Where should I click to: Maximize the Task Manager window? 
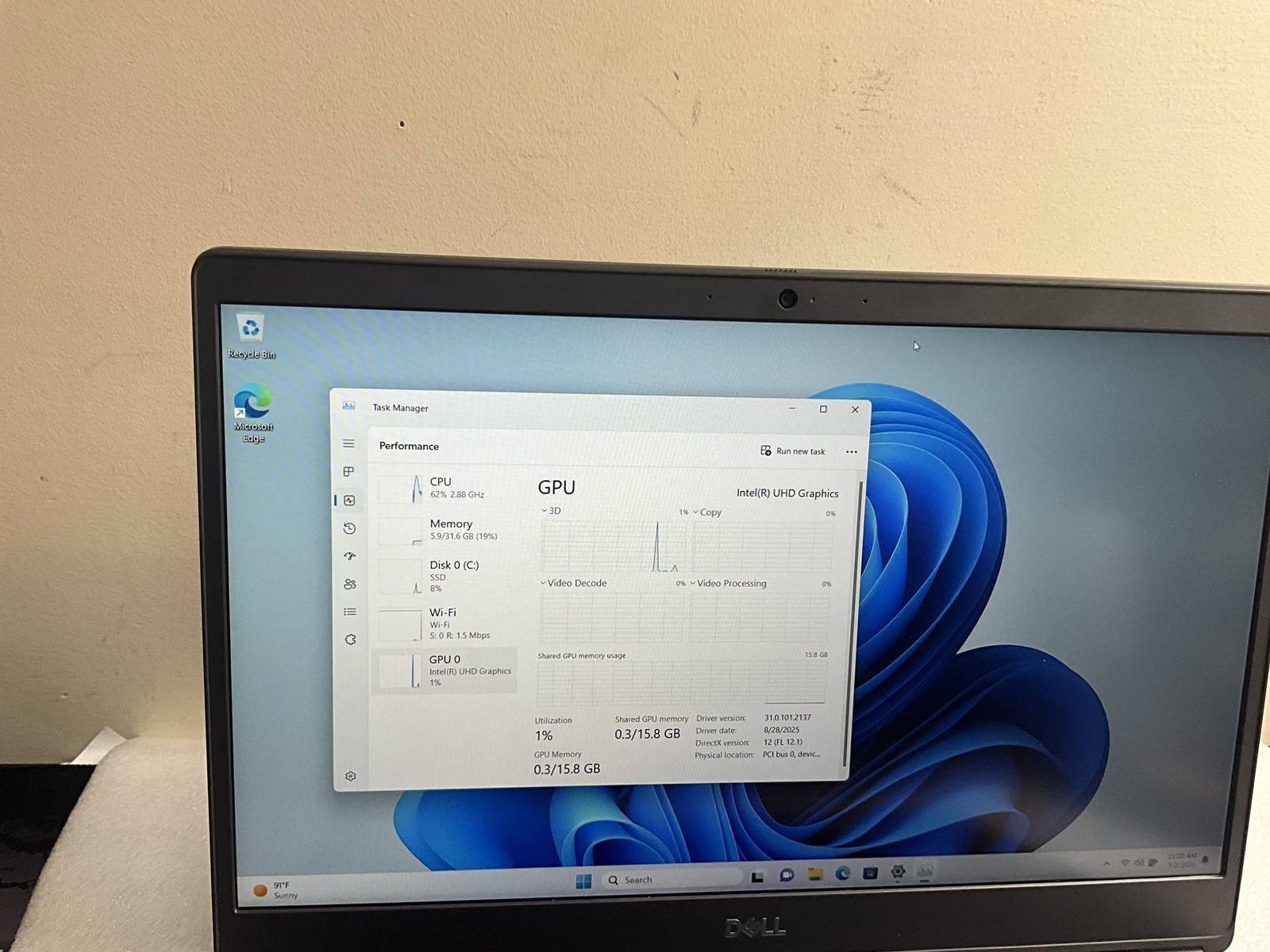pyautogui.click(x=823, y=409)
